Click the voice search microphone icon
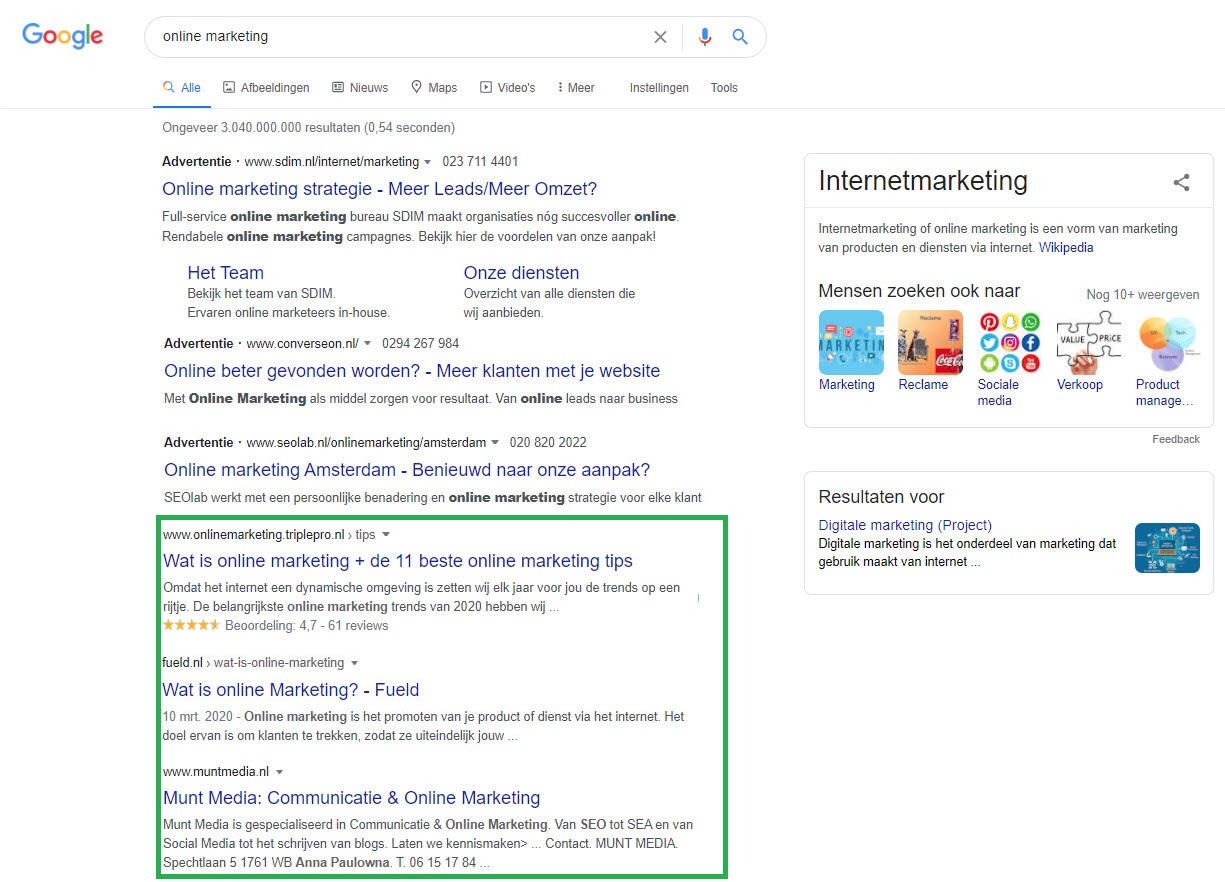 pos(705,36)
